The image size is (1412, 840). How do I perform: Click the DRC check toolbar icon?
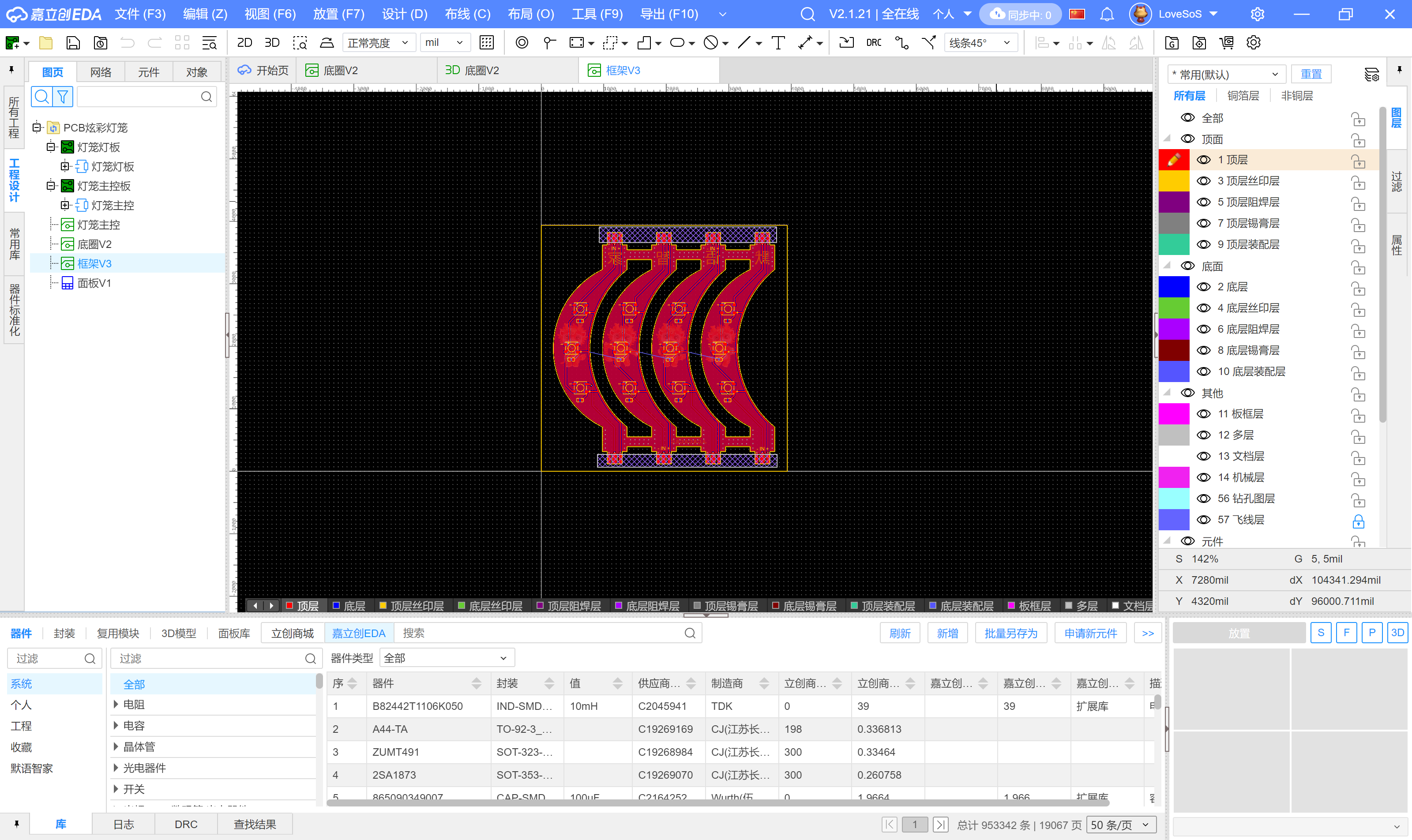click(x=874, y=42)
